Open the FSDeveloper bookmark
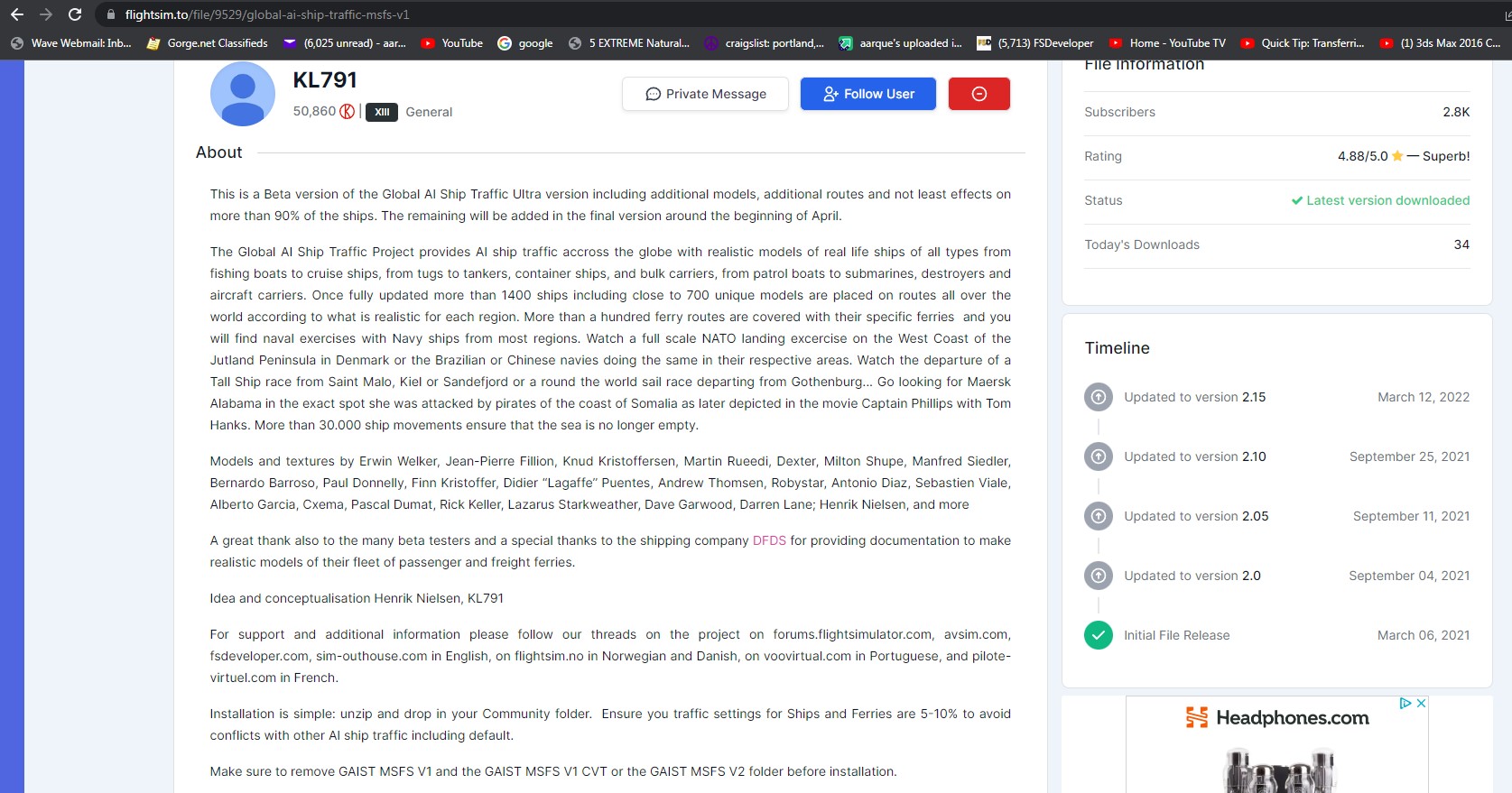Screen dimensions: 1512x793 pyautogui.click(x=1035, y=43)
